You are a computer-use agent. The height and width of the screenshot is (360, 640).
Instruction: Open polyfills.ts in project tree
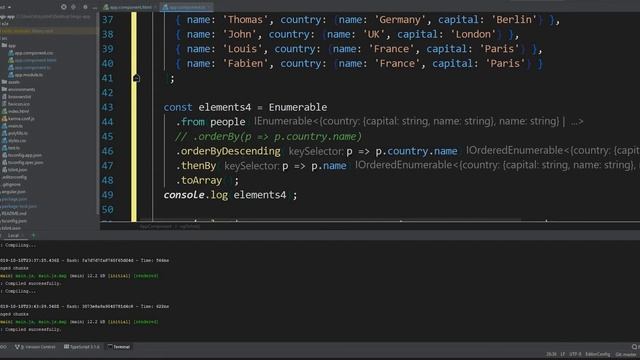pos(15,133)
